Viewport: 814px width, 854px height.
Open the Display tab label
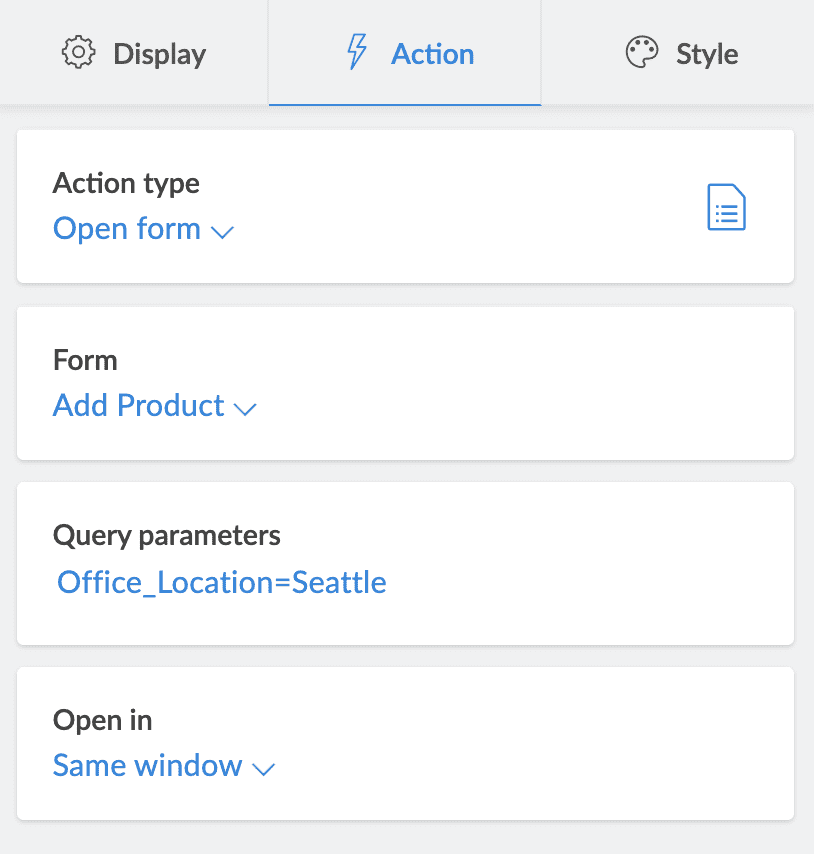[x=159, y=53]
